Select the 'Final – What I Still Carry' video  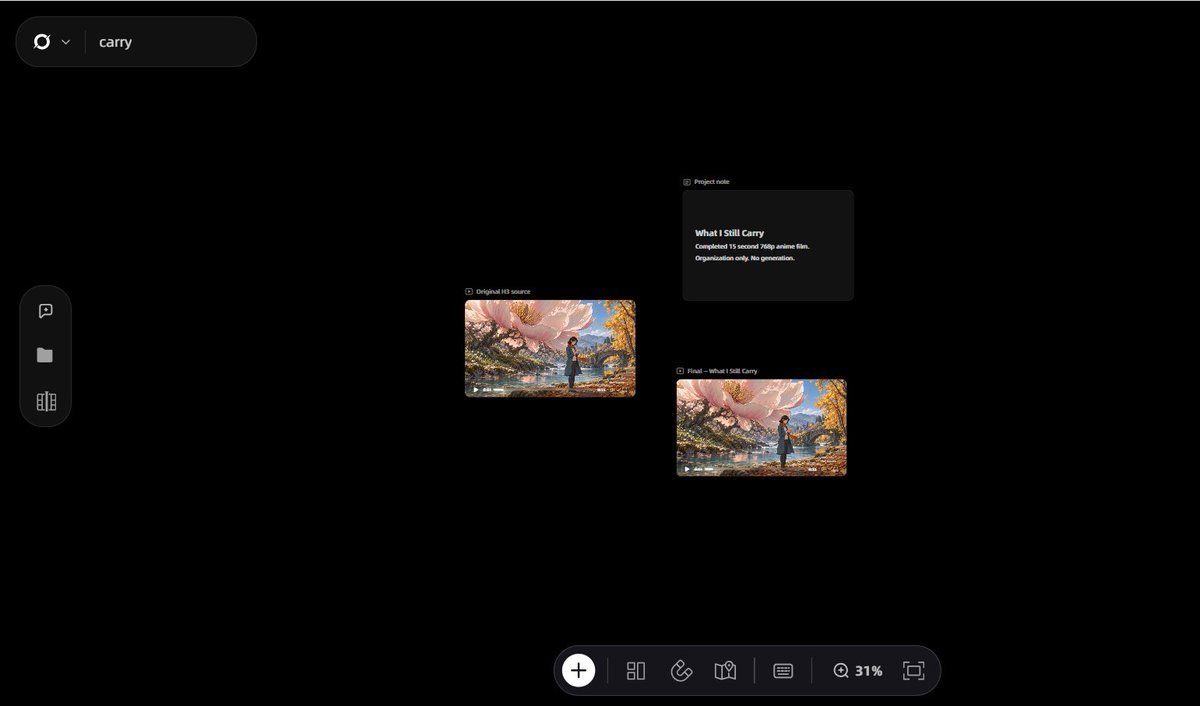click(761, 427)
